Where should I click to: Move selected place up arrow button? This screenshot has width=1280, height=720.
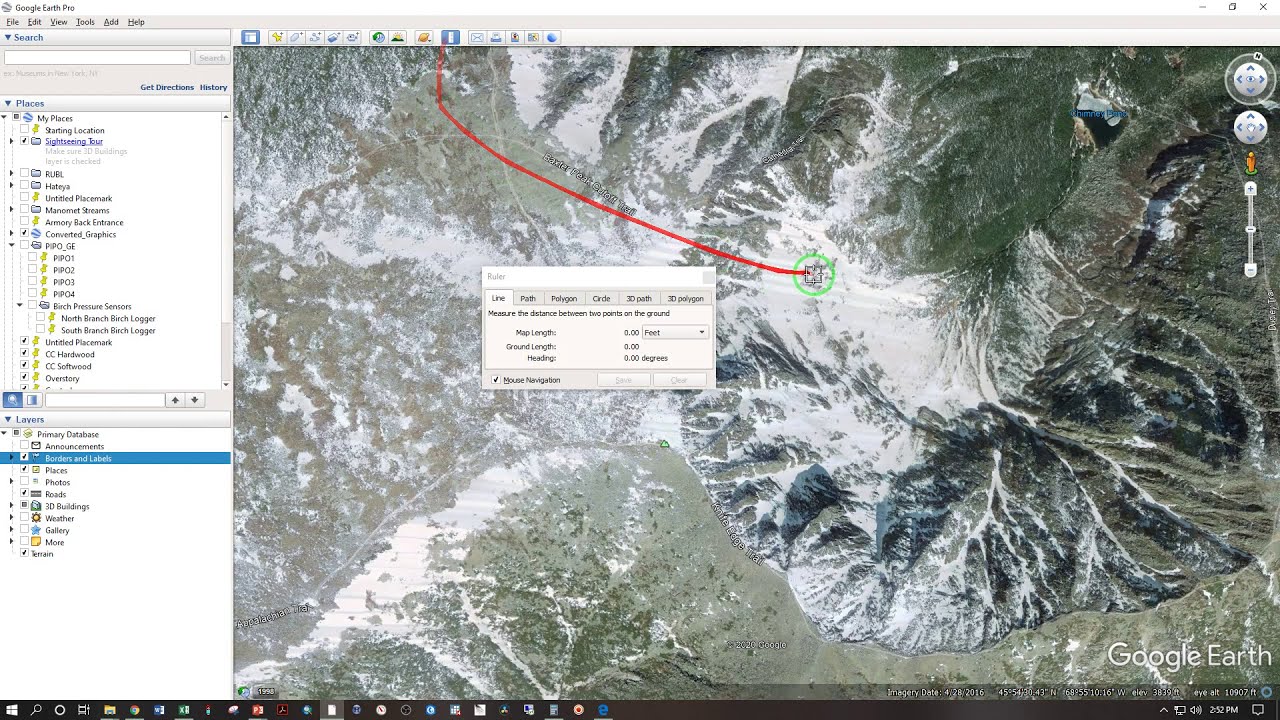(175, 400)
